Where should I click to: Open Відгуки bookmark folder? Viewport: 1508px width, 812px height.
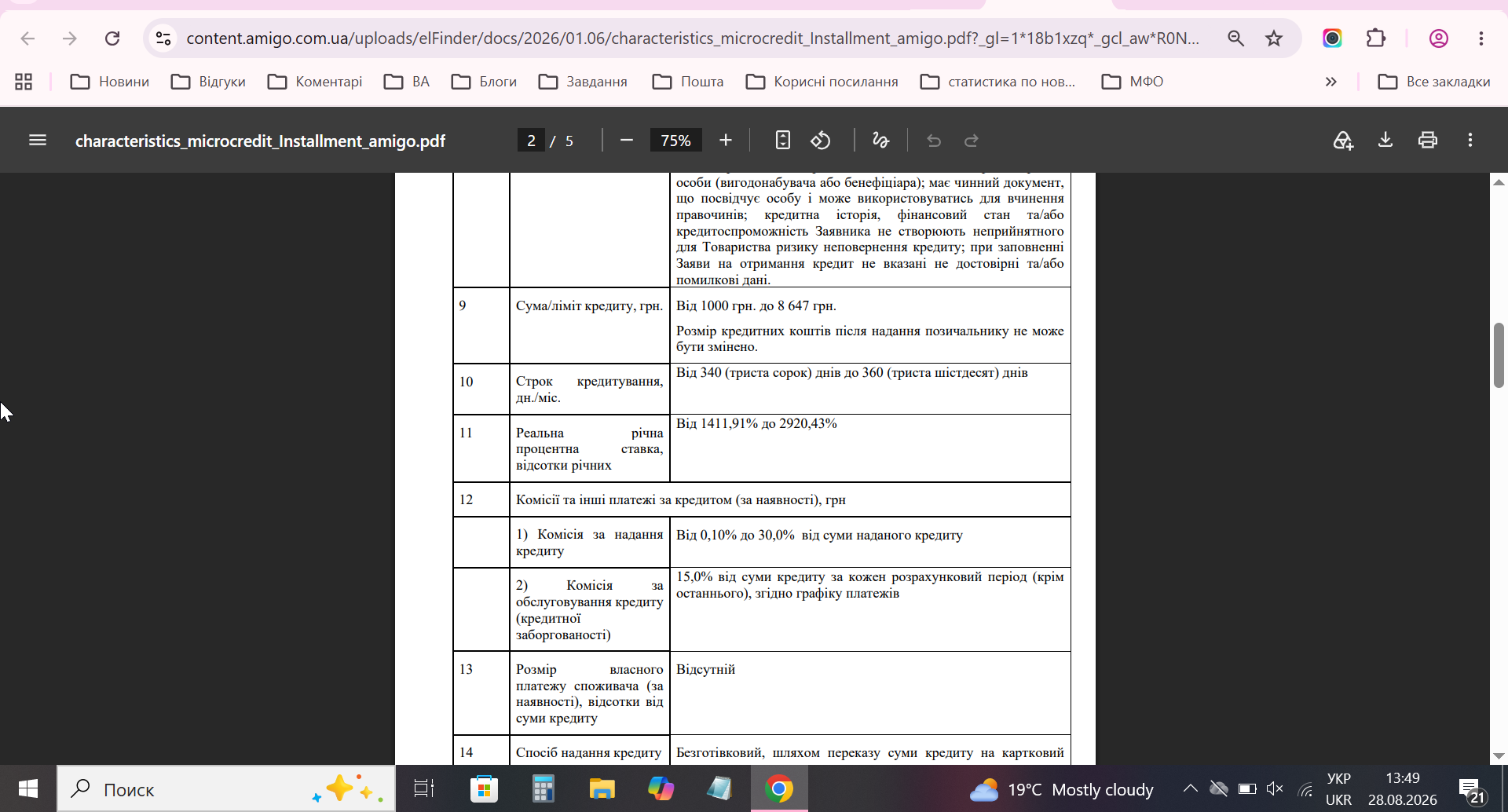208,82
